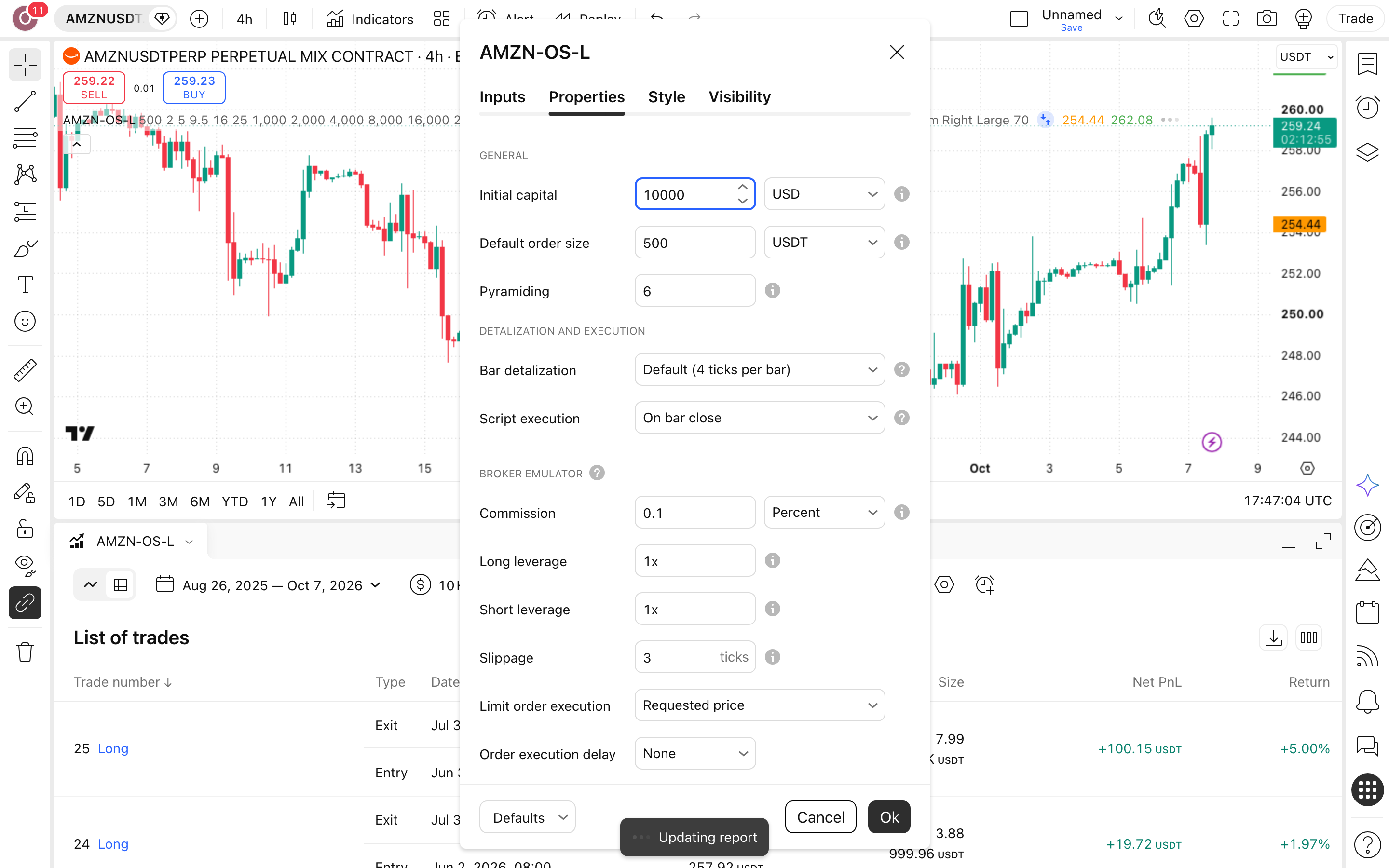Select the measure ruler tool
1389x868 pixels.
tap(25, 370)
